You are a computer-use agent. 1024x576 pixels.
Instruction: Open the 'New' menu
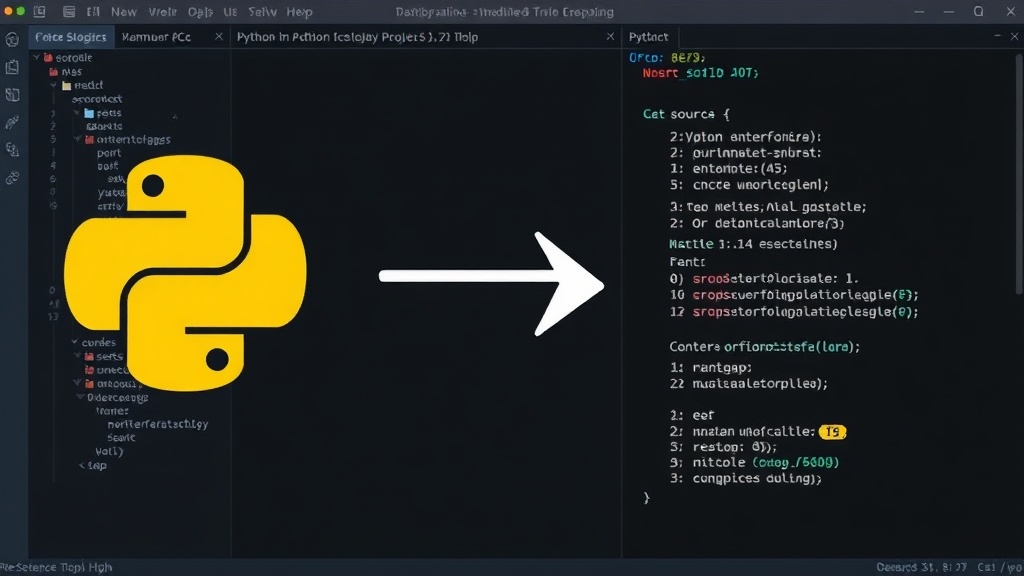pos(123,12)
